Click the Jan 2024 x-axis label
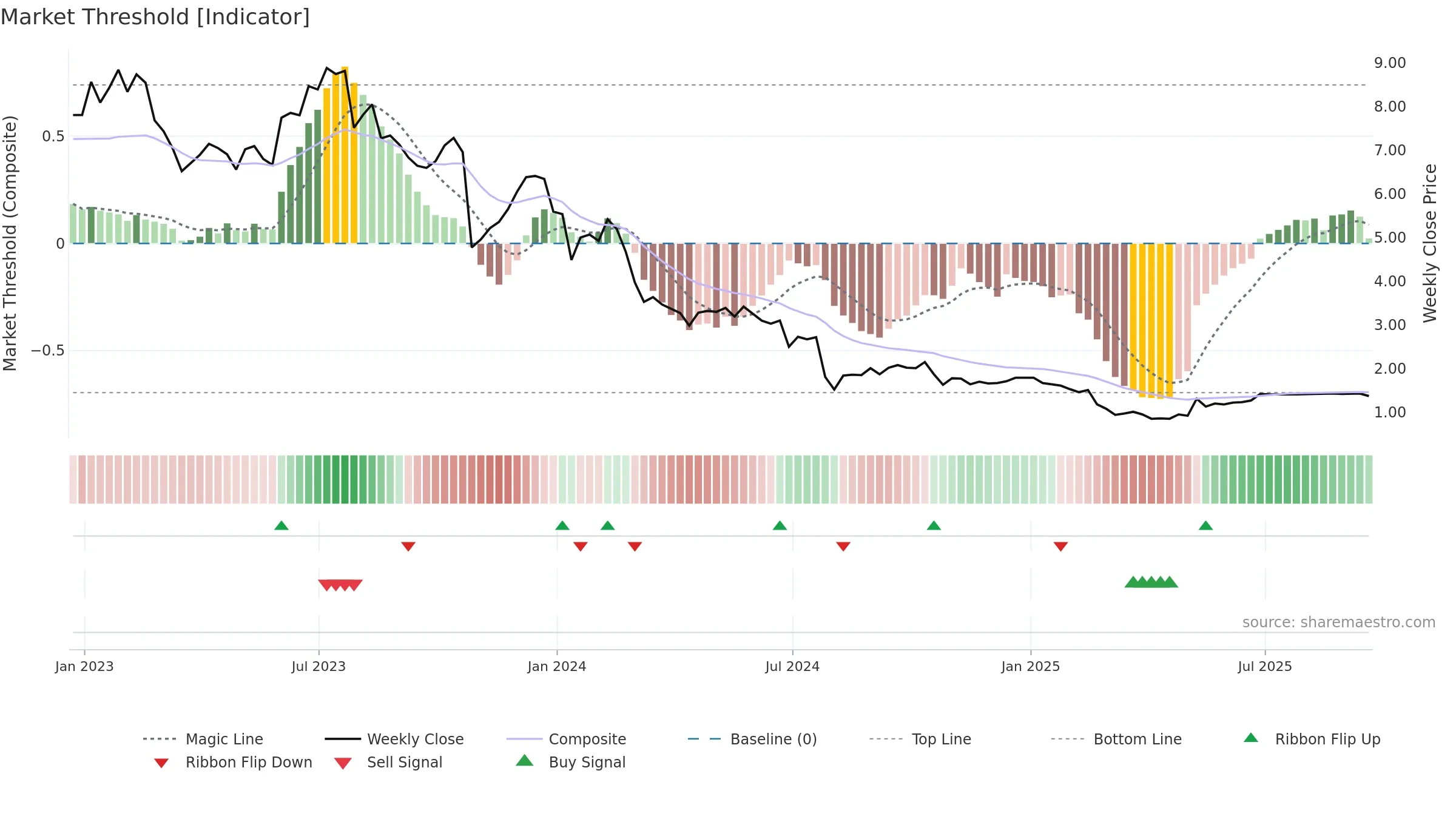The image size is (1456, 819). 557,666
